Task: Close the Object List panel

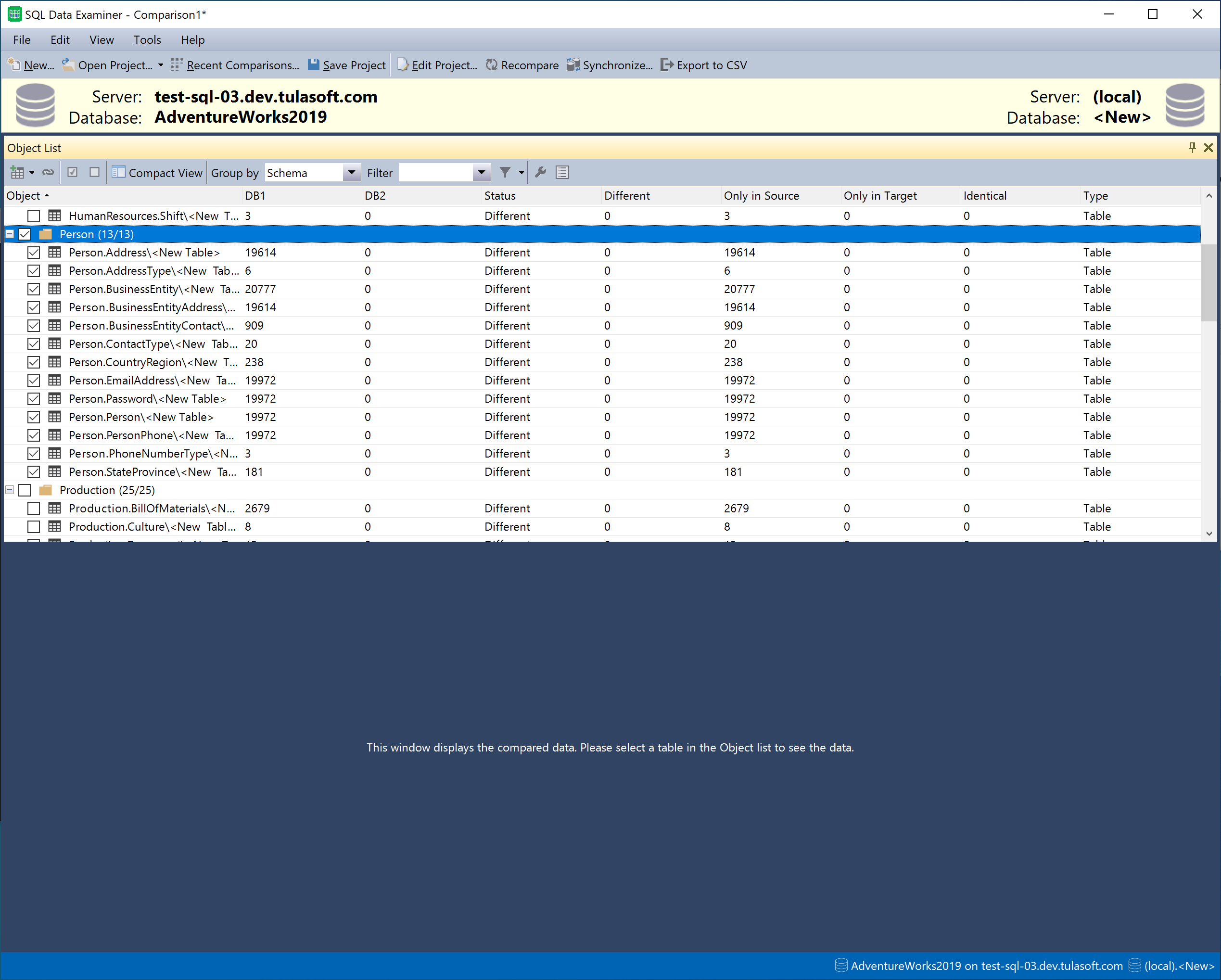Action: click(1208, 148)
